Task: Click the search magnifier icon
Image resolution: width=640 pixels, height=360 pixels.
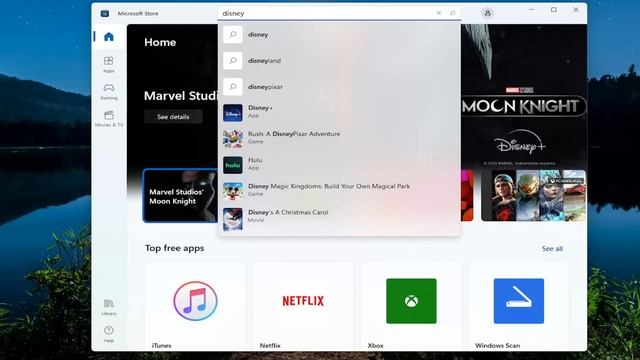Action: [x=453, y=13]
